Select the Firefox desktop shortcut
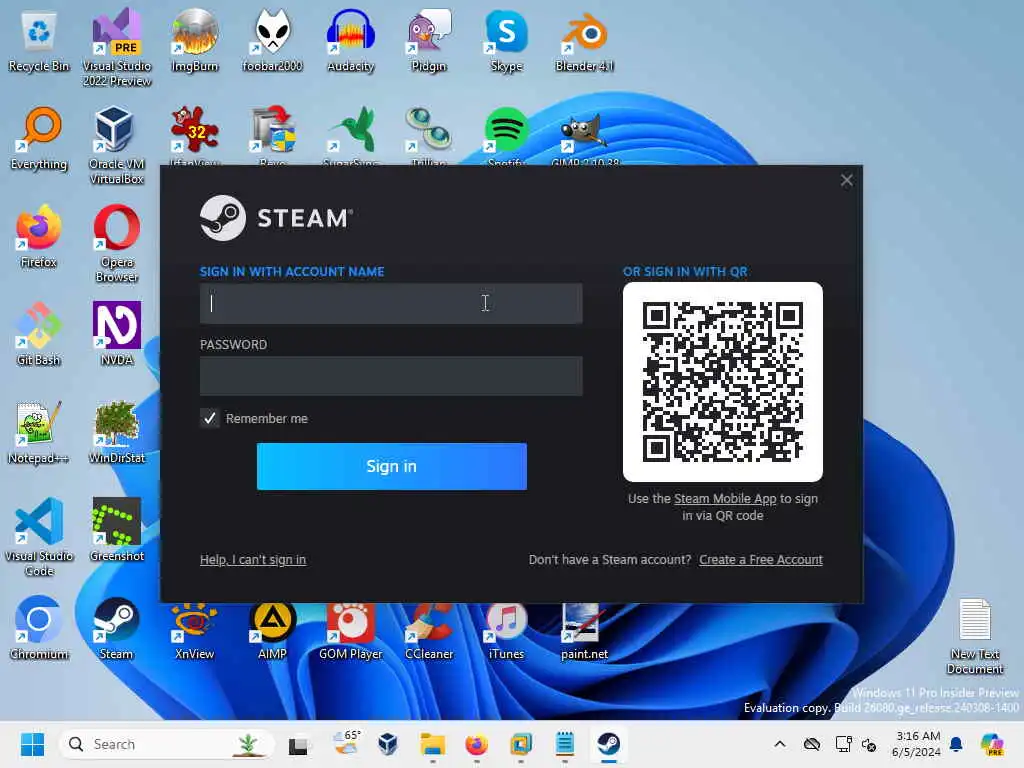Image resolution: width=1024 pixels, height=768 pixels. [x=39, y=236]
